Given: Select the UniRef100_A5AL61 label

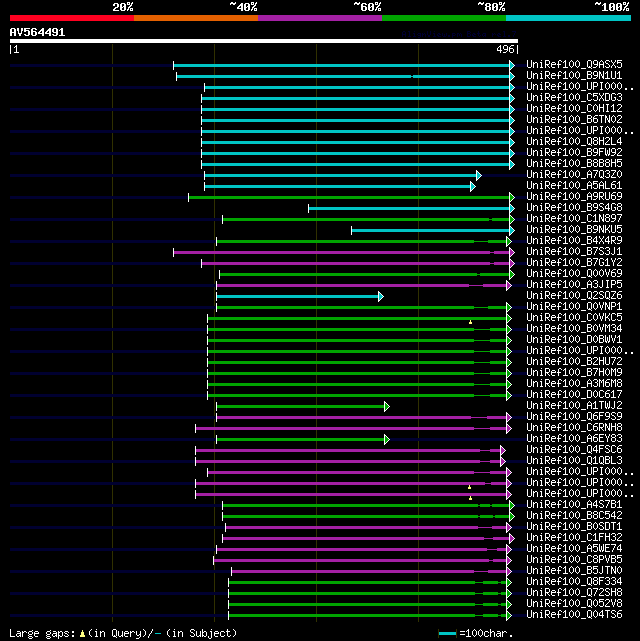Looking at the screenshot, I should (x=574, y=186).
